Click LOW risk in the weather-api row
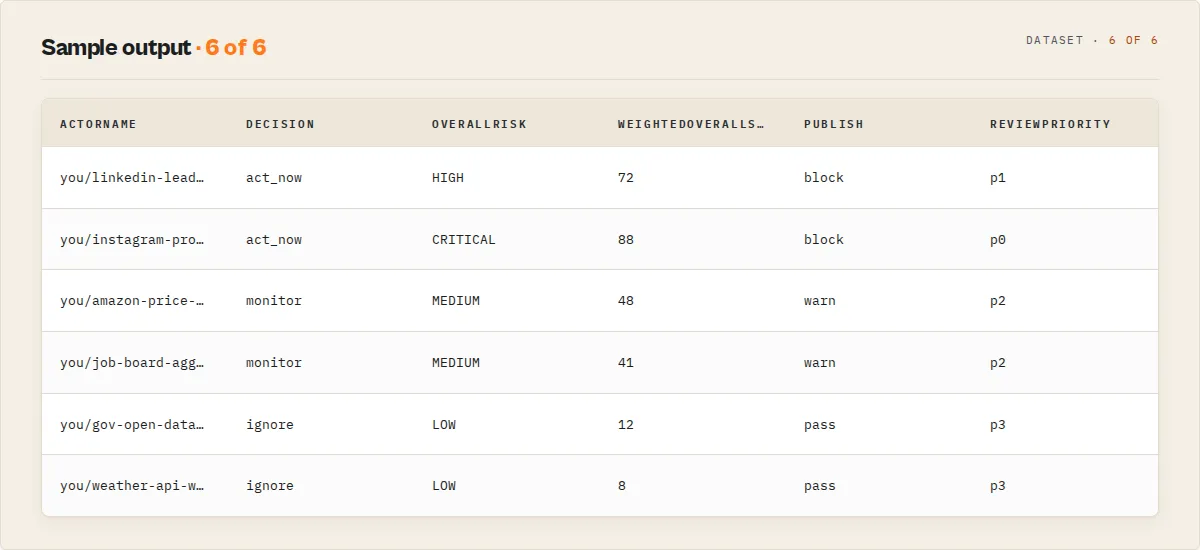Viewport: 1200px width, 550px height. point(444,486)
